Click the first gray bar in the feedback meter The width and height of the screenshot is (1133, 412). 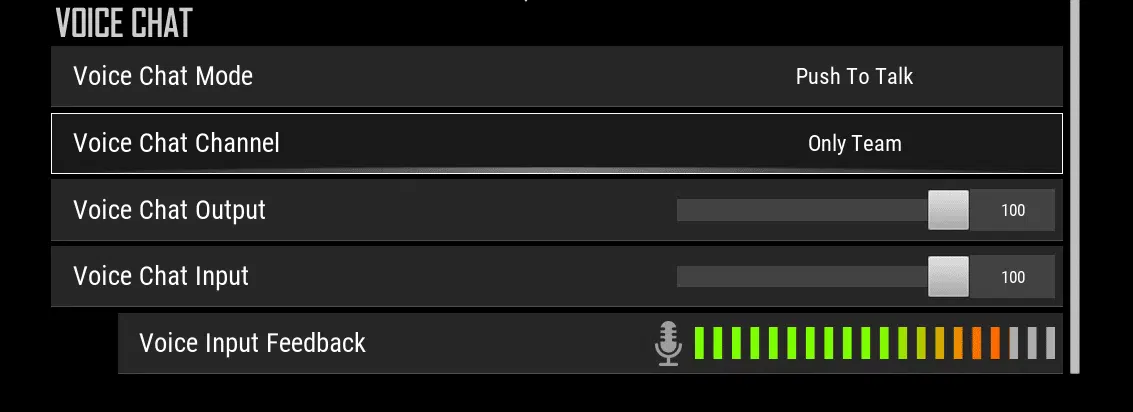1014,343
